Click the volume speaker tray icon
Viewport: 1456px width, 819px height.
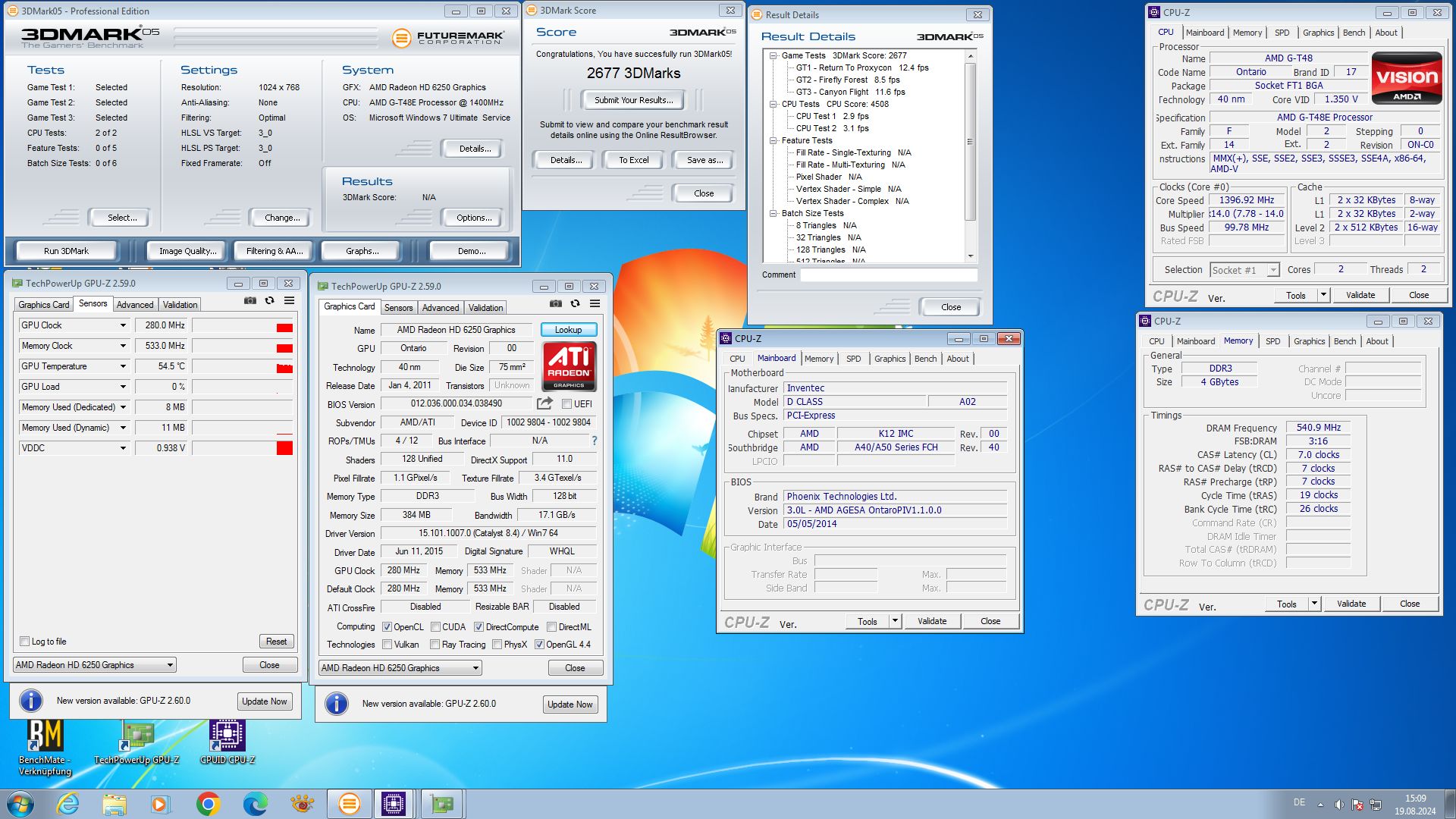click(1339, 805)
